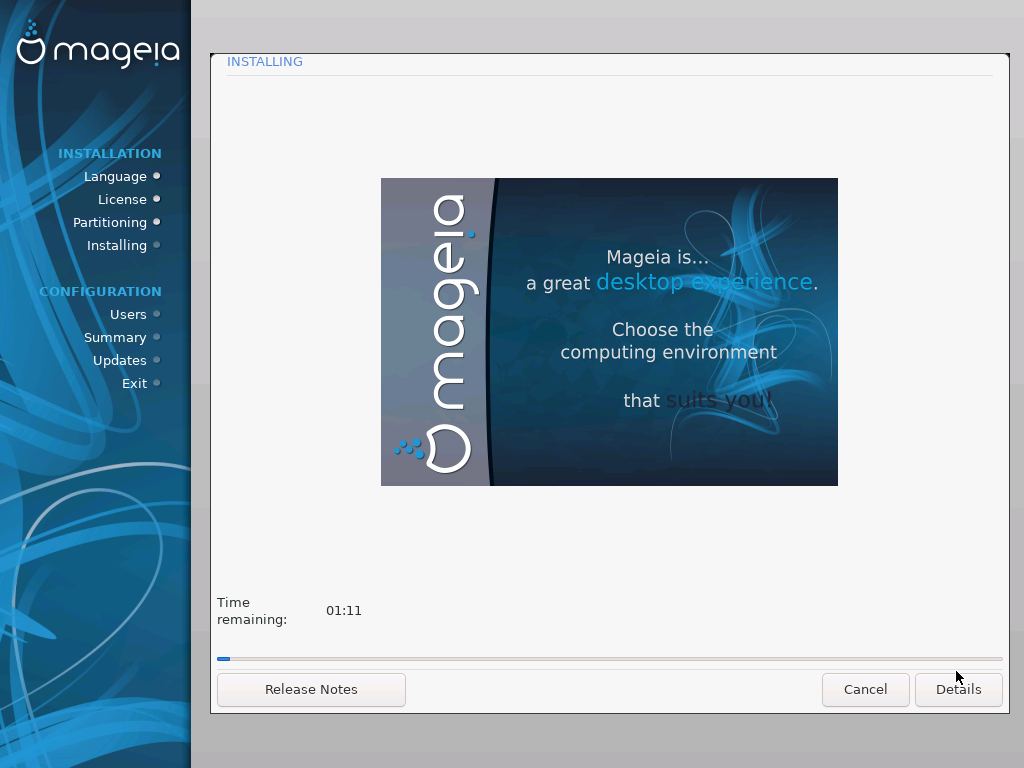Click the dot beside Partitioning
Image resolution: width=1024 pixels, height=768 pixels.
(x=157, y=222)
